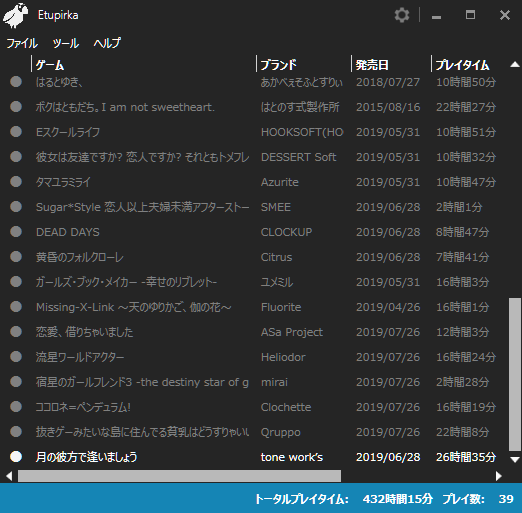Click status circle beside はるとゆき、
The image size is (522, 513).
pos(16,82)
